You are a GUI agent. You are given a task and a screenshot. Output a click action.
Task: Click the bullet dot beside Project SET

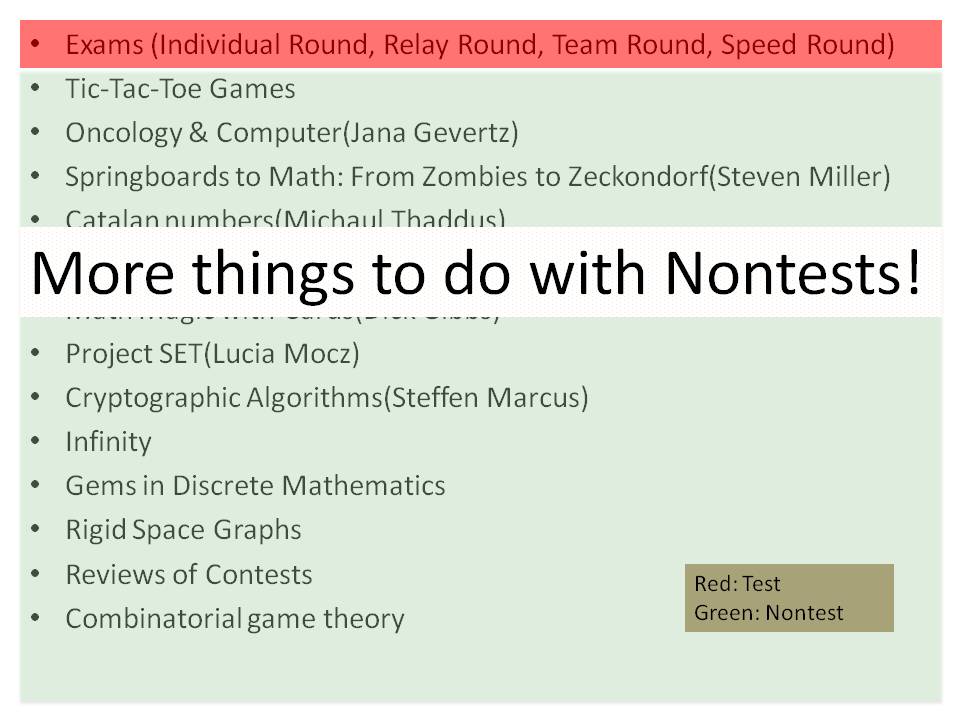coord(36,354)
